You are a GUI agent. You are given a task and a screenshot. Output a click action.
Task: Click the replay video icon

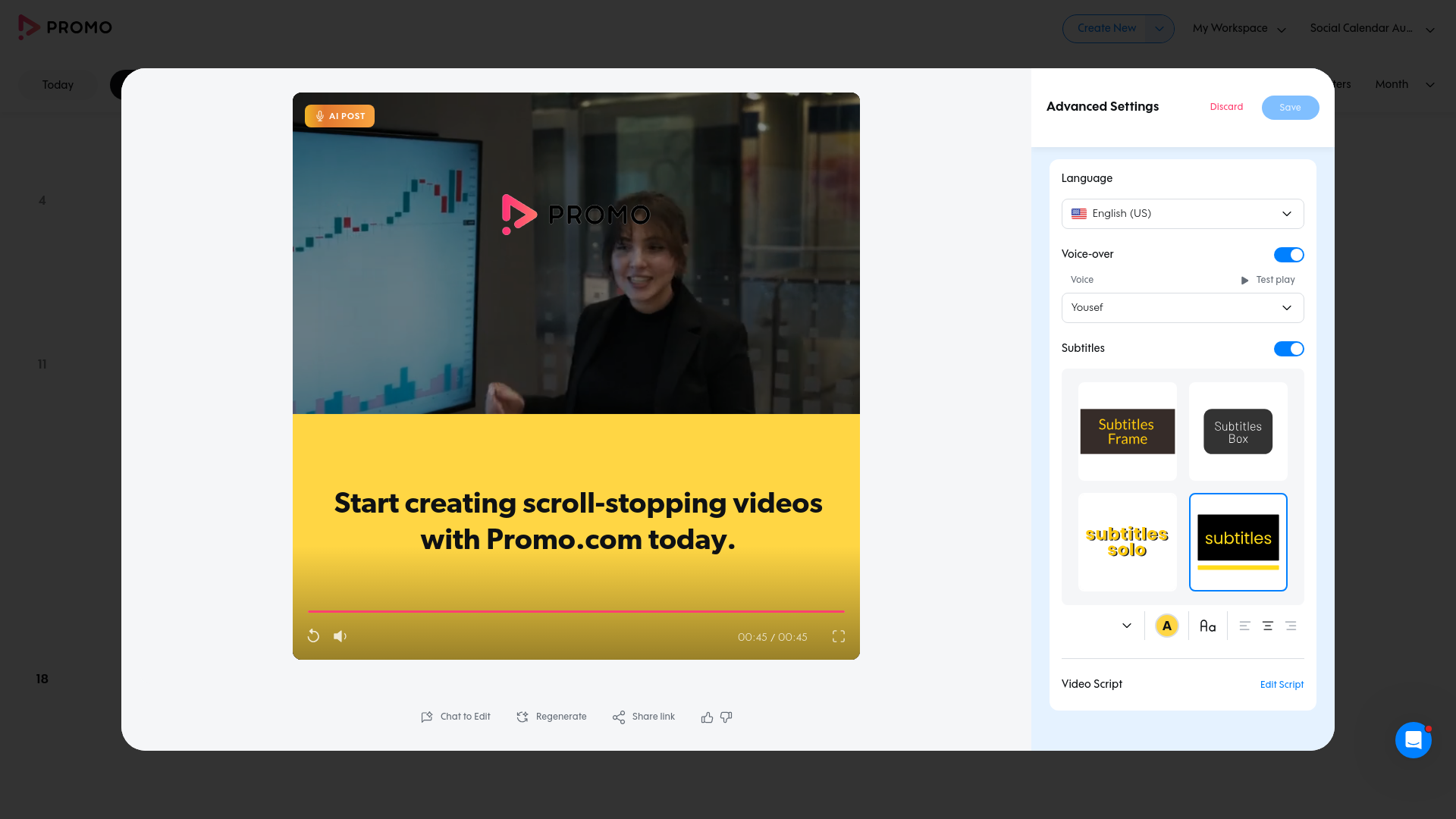click(x=313, y=636)
